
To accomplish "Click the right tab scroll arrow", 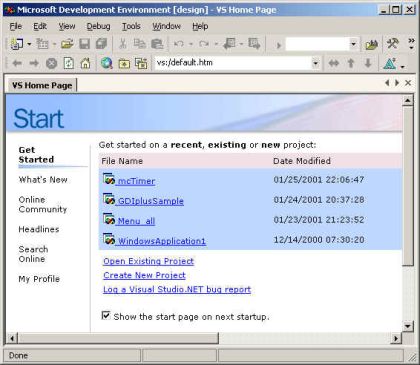I will [397, 83].
